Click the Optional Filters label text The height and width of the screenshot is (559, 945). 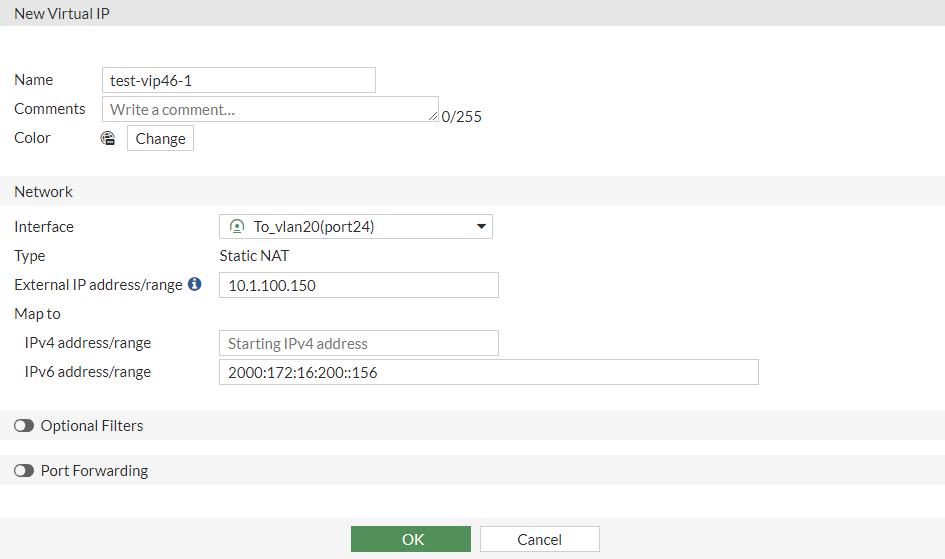coord(92,426)
